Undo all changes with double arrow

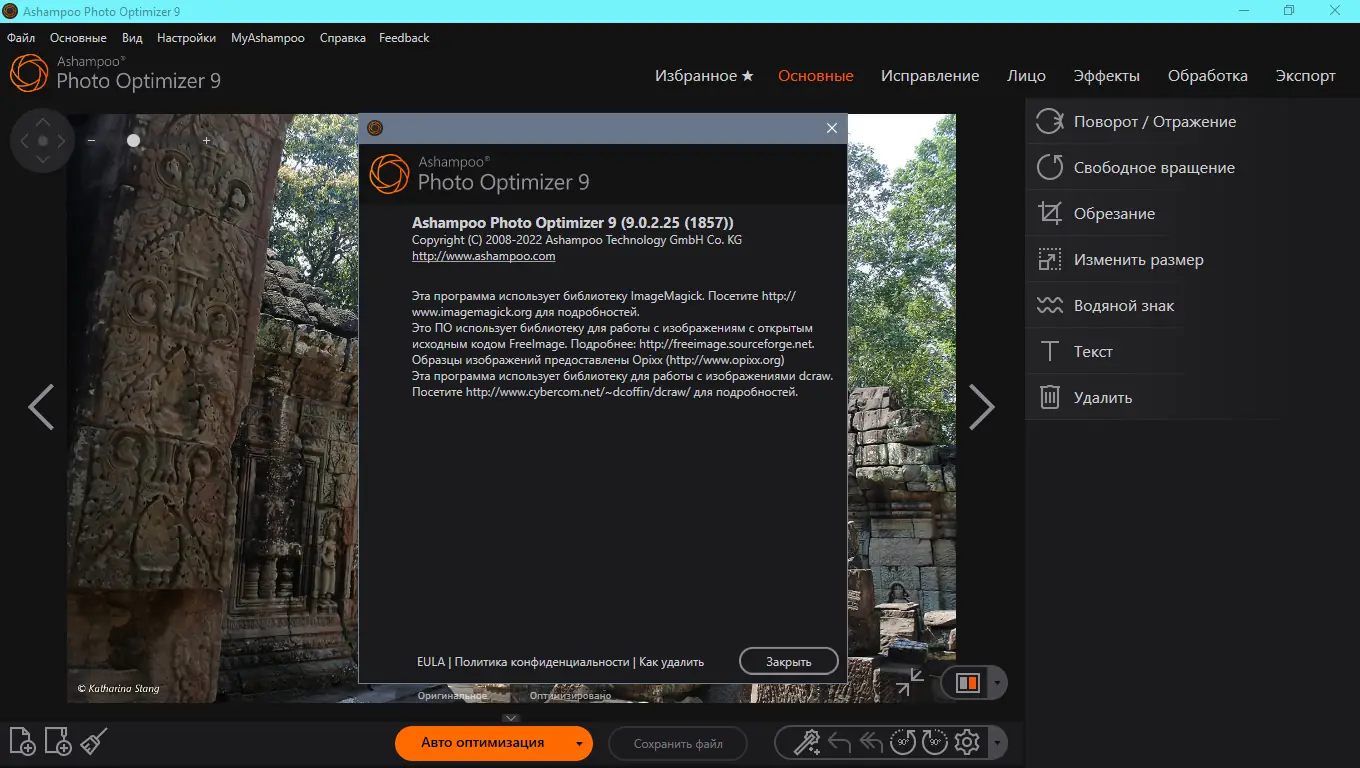coord(871,742)
